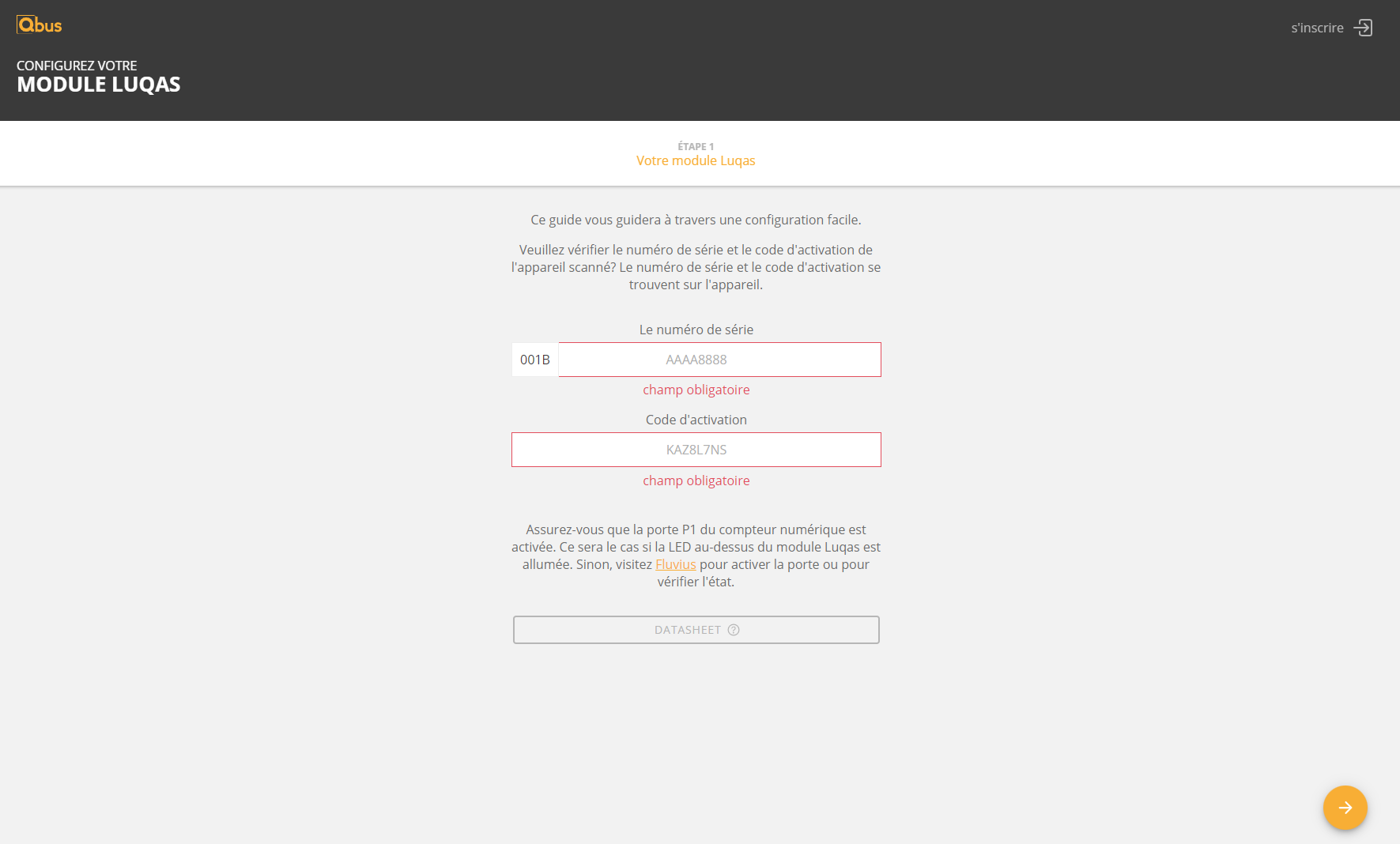Click the 'CONFIGUREZ VOTRE' subtitle
Viewport: 1400px width, 844px height.
coord(77,66)
